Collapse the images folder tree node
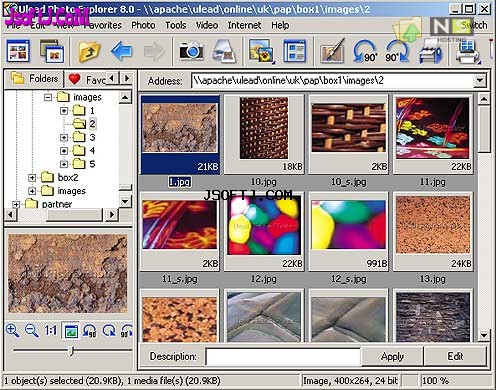The width and height of the screenshot is (496, 390). tap(48, 97)
